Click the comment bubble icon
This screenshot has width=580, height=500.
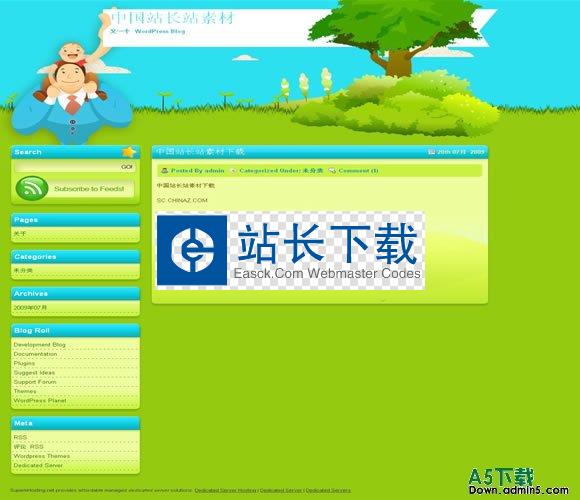point(332,170)
